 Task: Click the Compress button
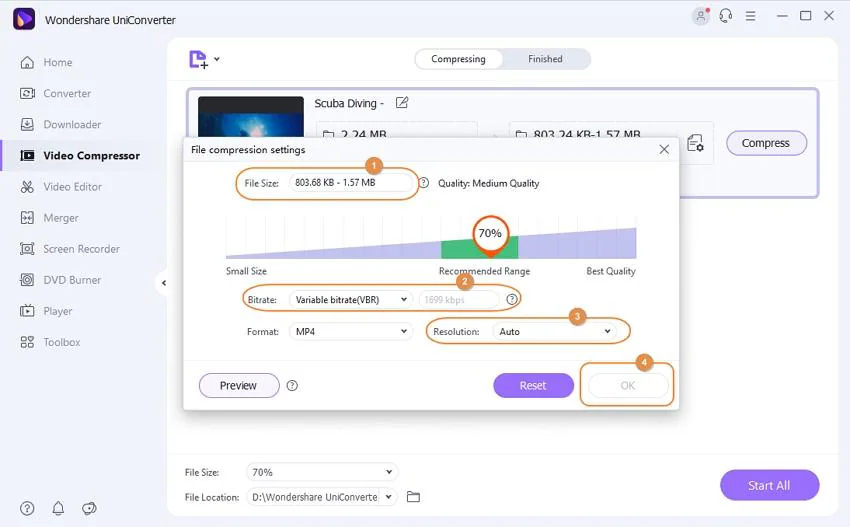click(x=766, y=143)
